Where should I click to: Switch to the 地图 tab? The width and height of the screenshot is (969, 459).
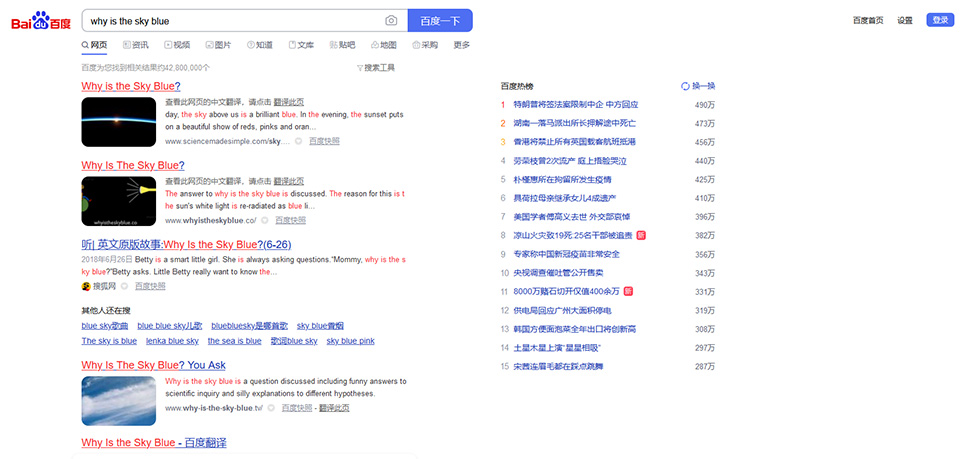[x=384, y=45]
